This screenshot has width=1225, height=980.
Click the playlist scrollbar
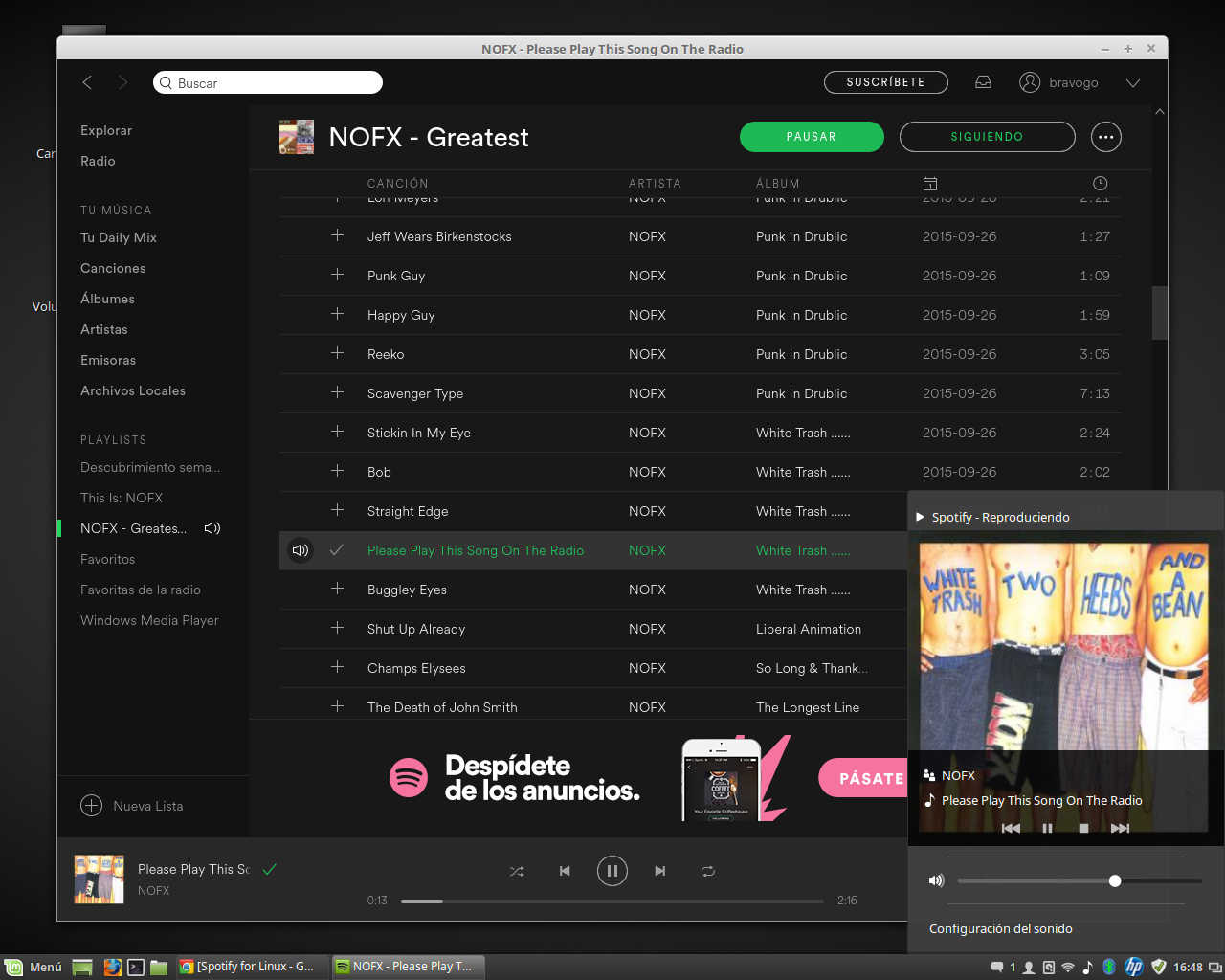[1160, 313]
